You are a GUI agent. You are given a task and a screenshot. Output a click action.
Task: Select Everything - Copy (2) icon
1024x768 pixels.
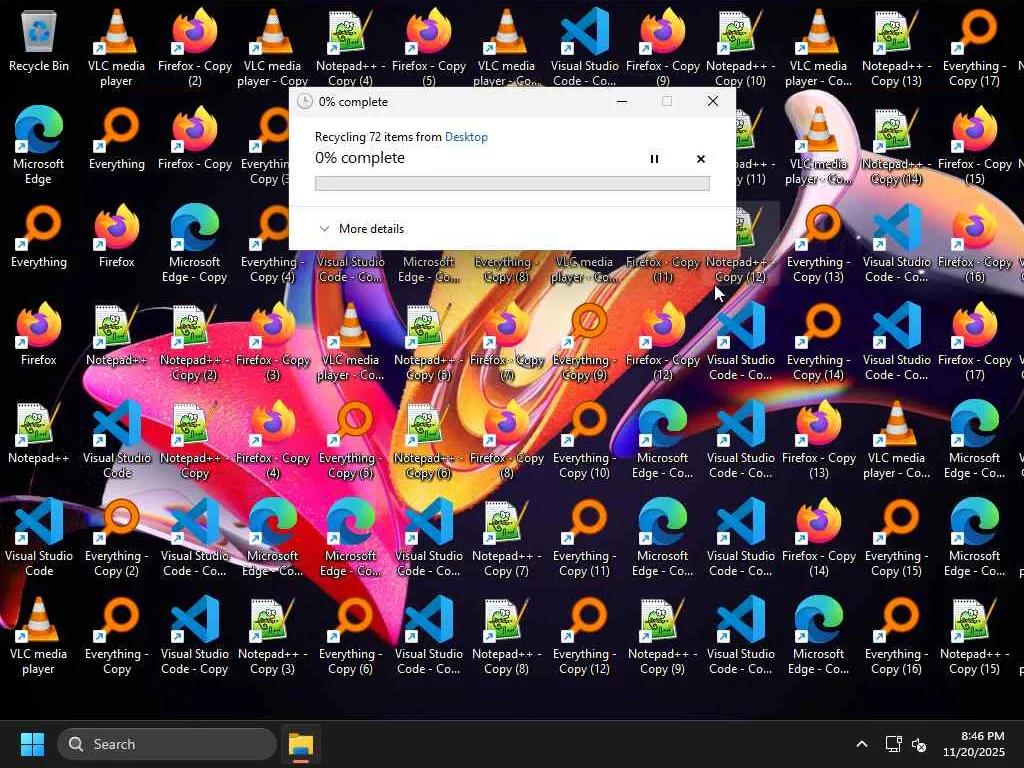coord(116,539)
